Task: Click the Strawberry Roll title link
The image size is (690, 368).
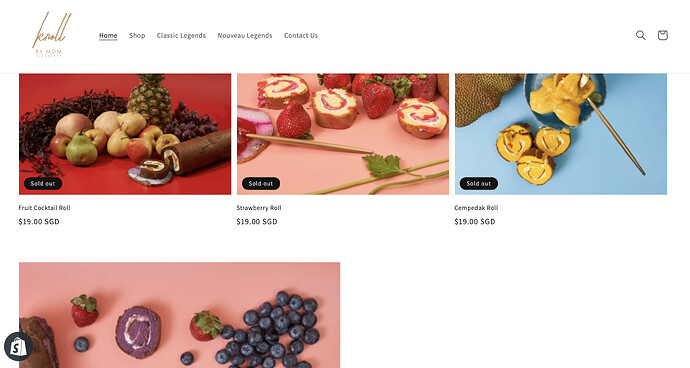Action: [259, 208]
